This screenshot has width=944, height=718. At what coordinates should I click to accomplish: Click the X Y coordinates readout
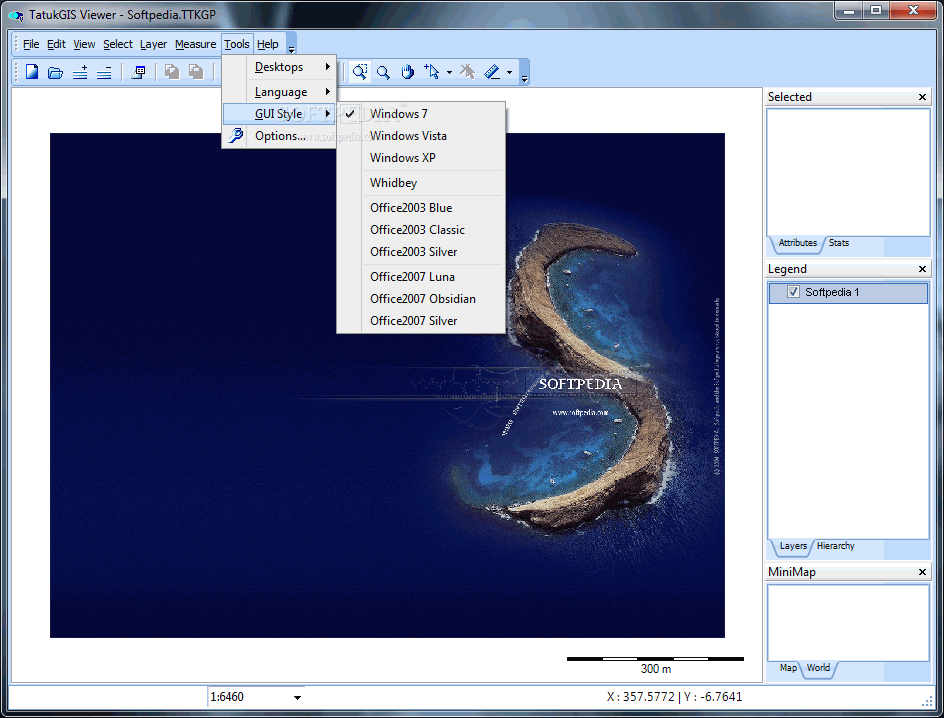pyautogui.click(x=674, y=697)
